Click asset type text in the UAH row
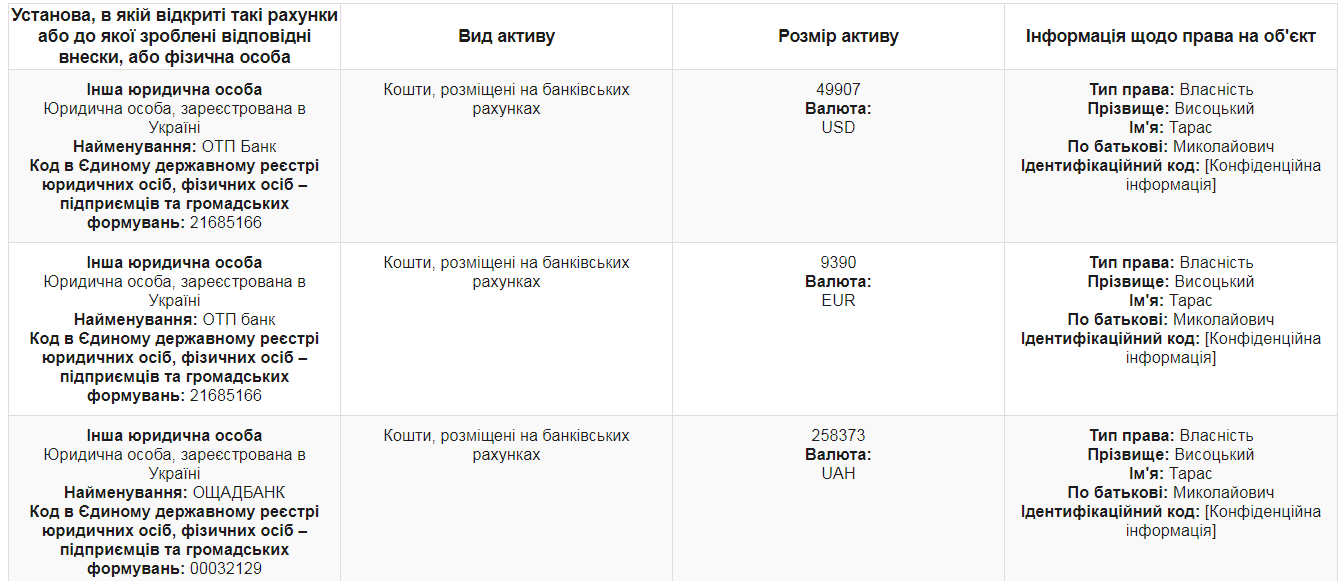Viewport: 1342px width, 581px height. click(x=506, y=445)
